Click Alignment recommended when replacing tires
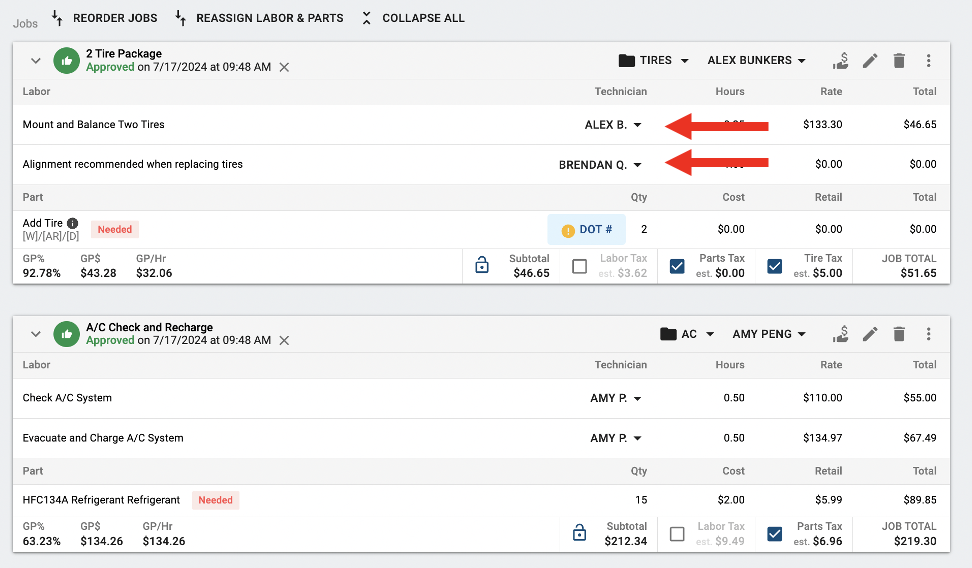The width and height of the screenshot is (972, 568). click(x=133, y=164)
